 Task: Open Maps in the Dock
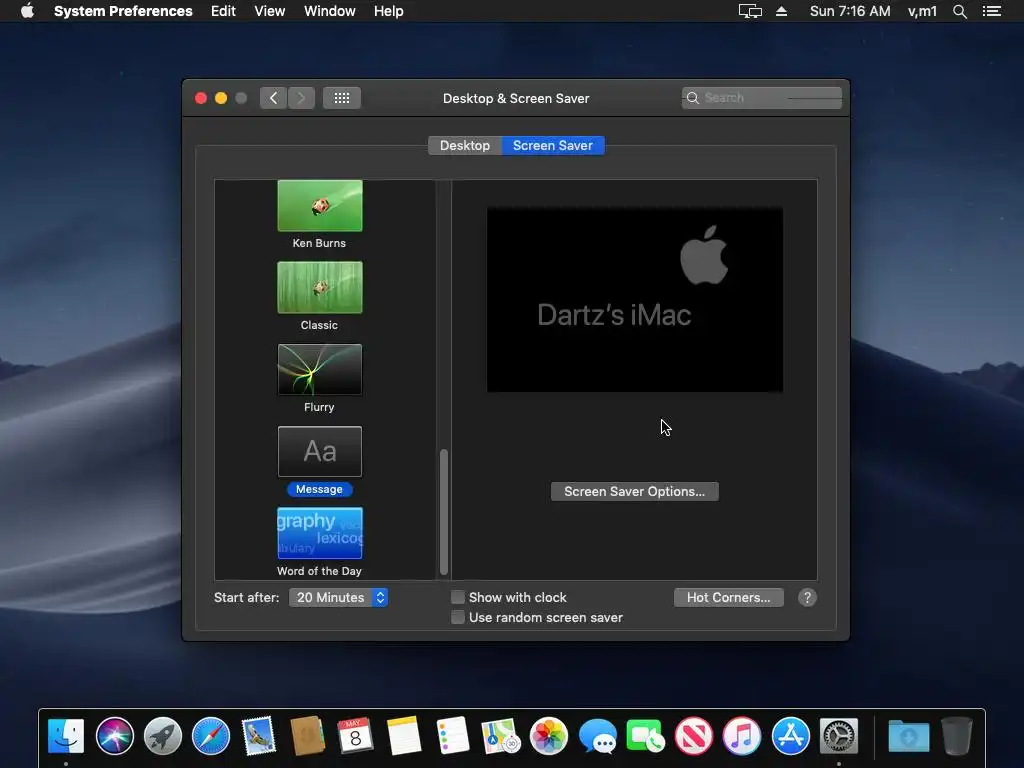click(x=500, y=736)
